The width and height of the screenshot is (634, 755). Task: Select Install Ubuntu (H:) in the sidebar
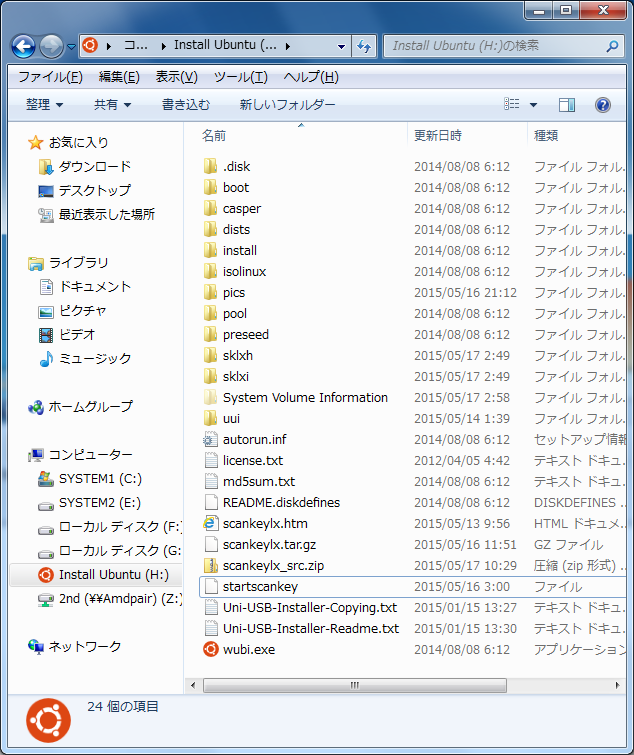[96, 575]
